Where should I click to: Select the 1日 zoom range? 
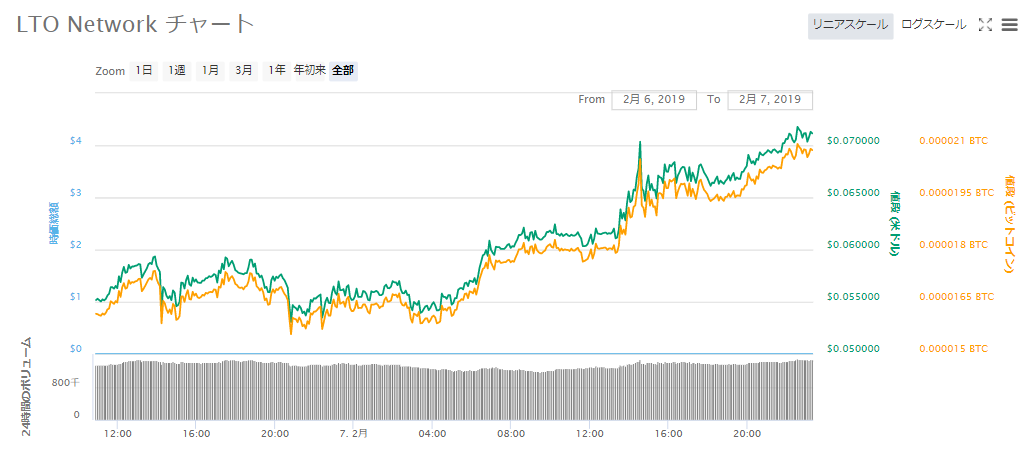coord(144,71)
